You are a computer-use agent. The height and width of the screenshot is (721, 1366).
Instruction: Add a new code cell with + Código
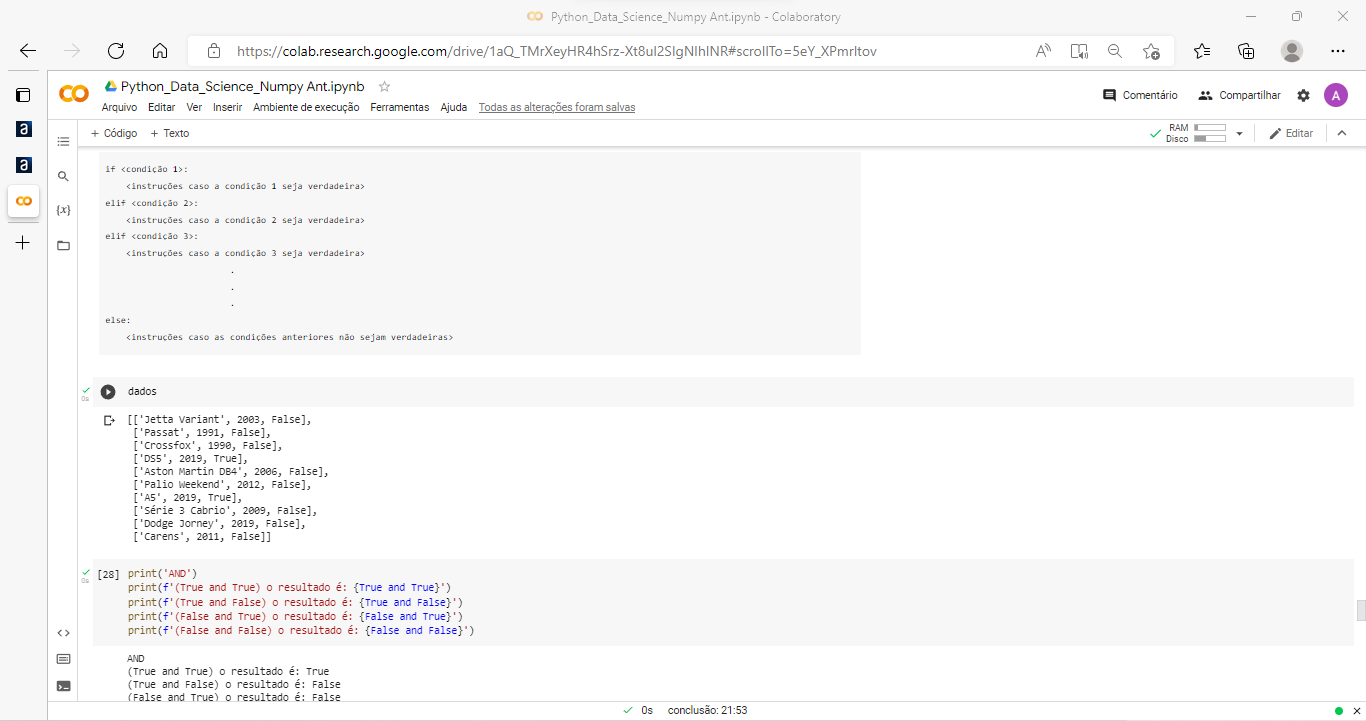(x=114, y=133)
